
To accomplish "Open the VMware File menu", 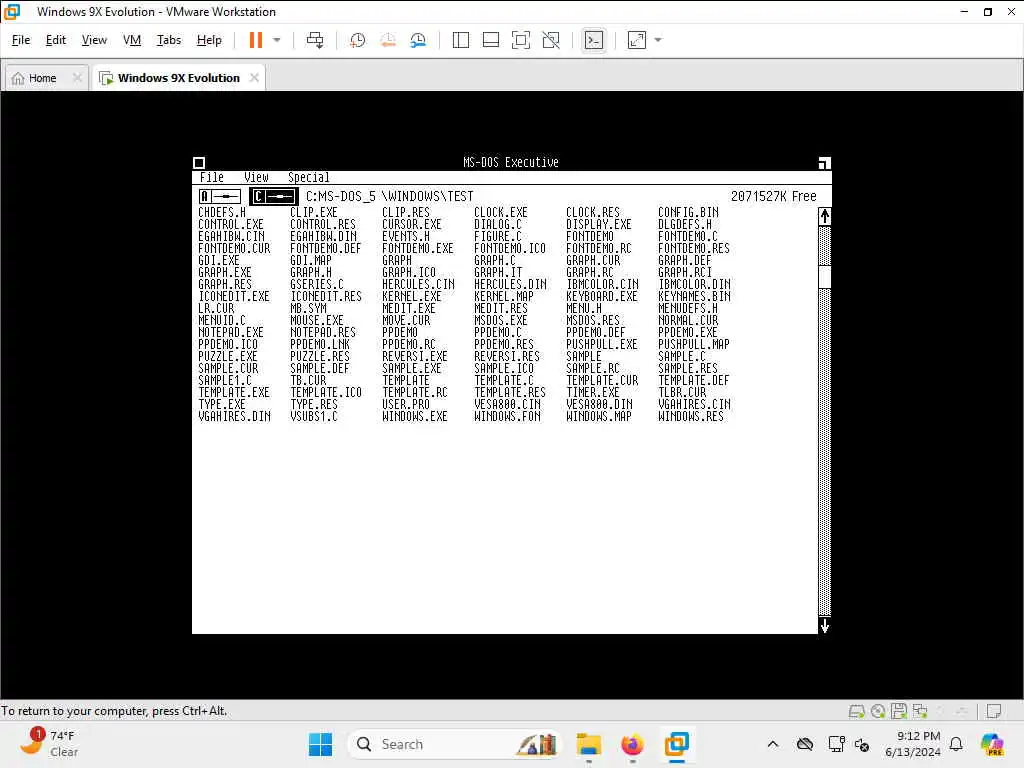I will click(21, 40).
